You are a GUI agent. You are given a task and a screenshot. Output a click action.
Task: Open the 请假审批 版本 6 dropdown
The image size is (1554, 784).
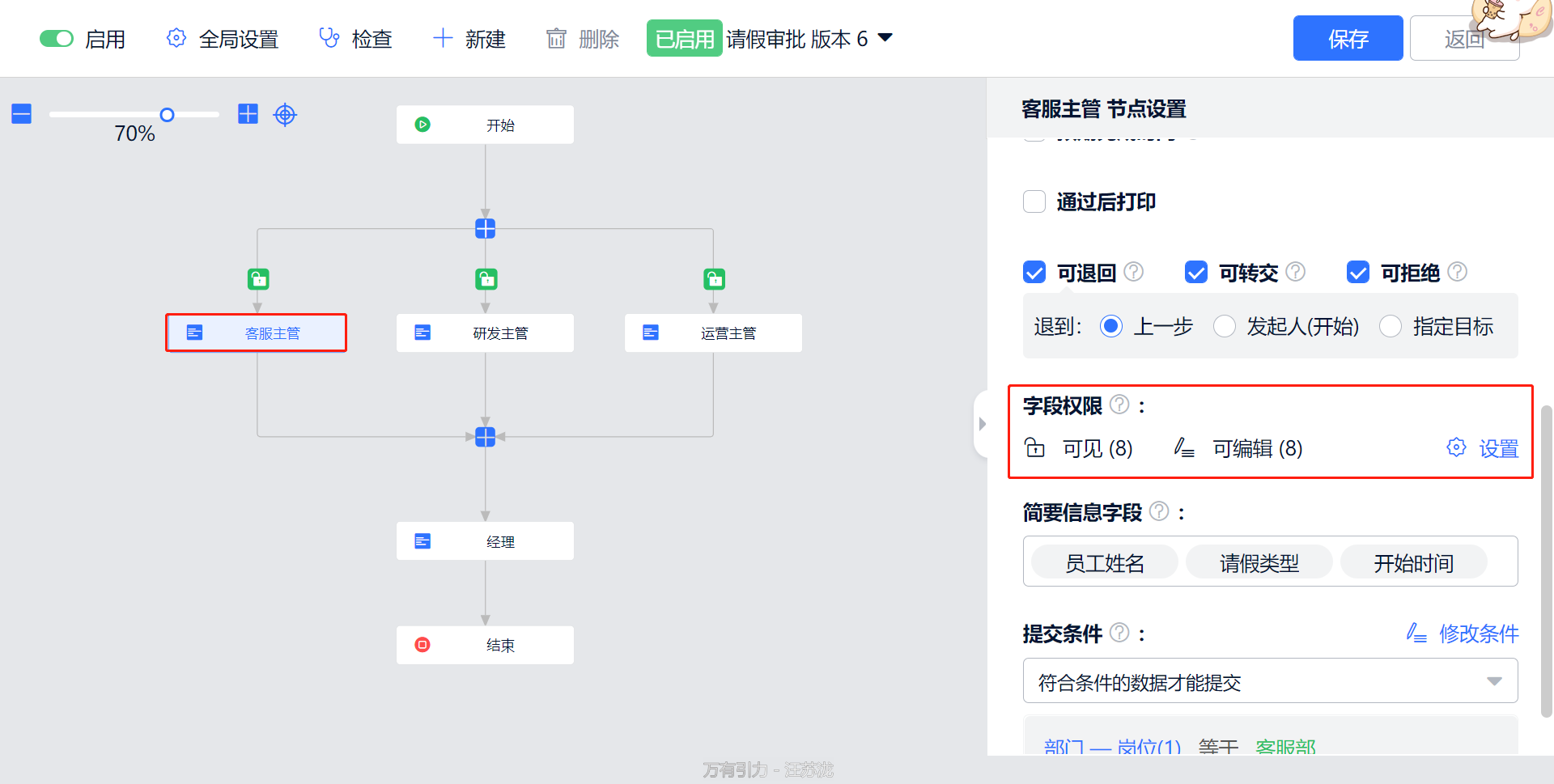pyautogui.click(x=885, y=38)
